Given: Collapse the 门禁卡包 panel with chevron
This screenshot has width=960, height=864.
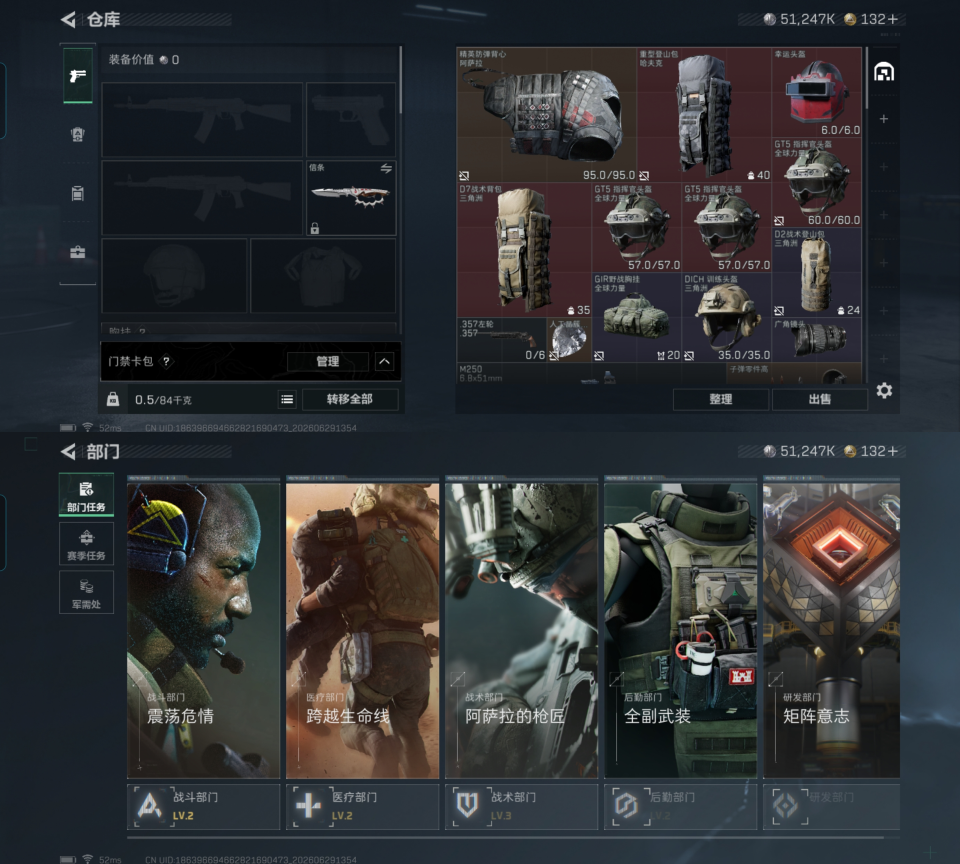Looking at the screenshot, I should (x=384, y=361).
